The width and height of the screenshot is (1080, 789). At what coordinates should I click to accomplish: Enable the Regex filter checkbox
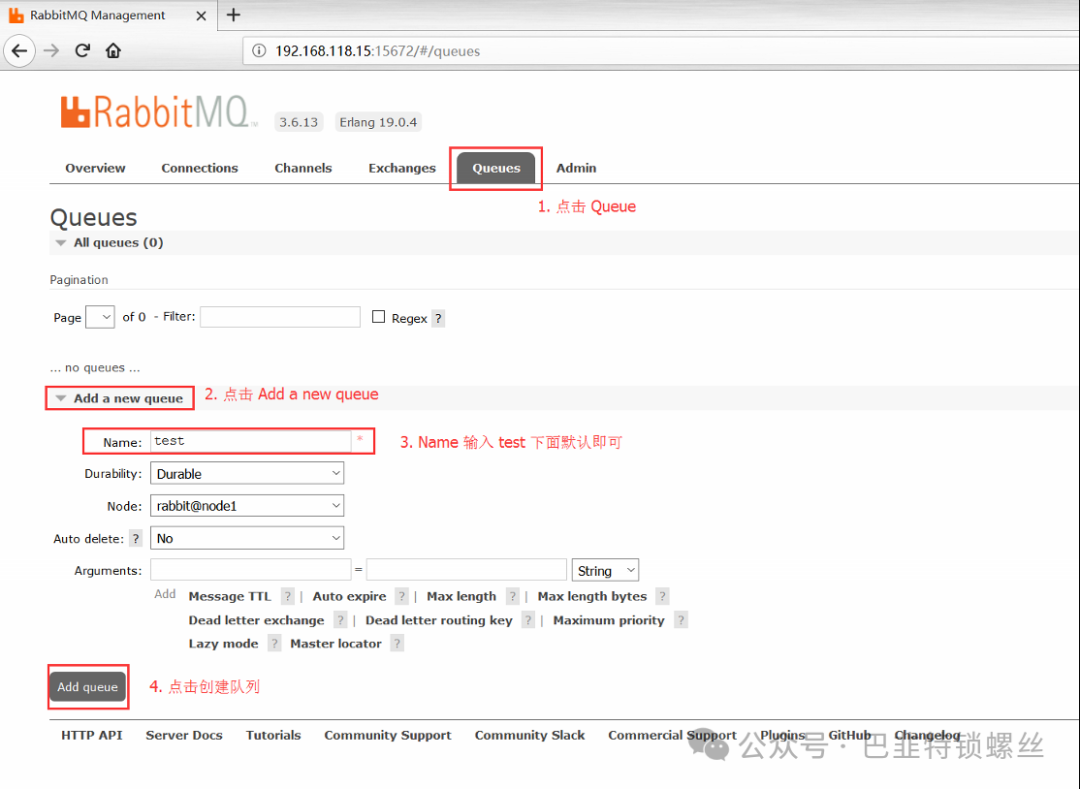(378, 317)
